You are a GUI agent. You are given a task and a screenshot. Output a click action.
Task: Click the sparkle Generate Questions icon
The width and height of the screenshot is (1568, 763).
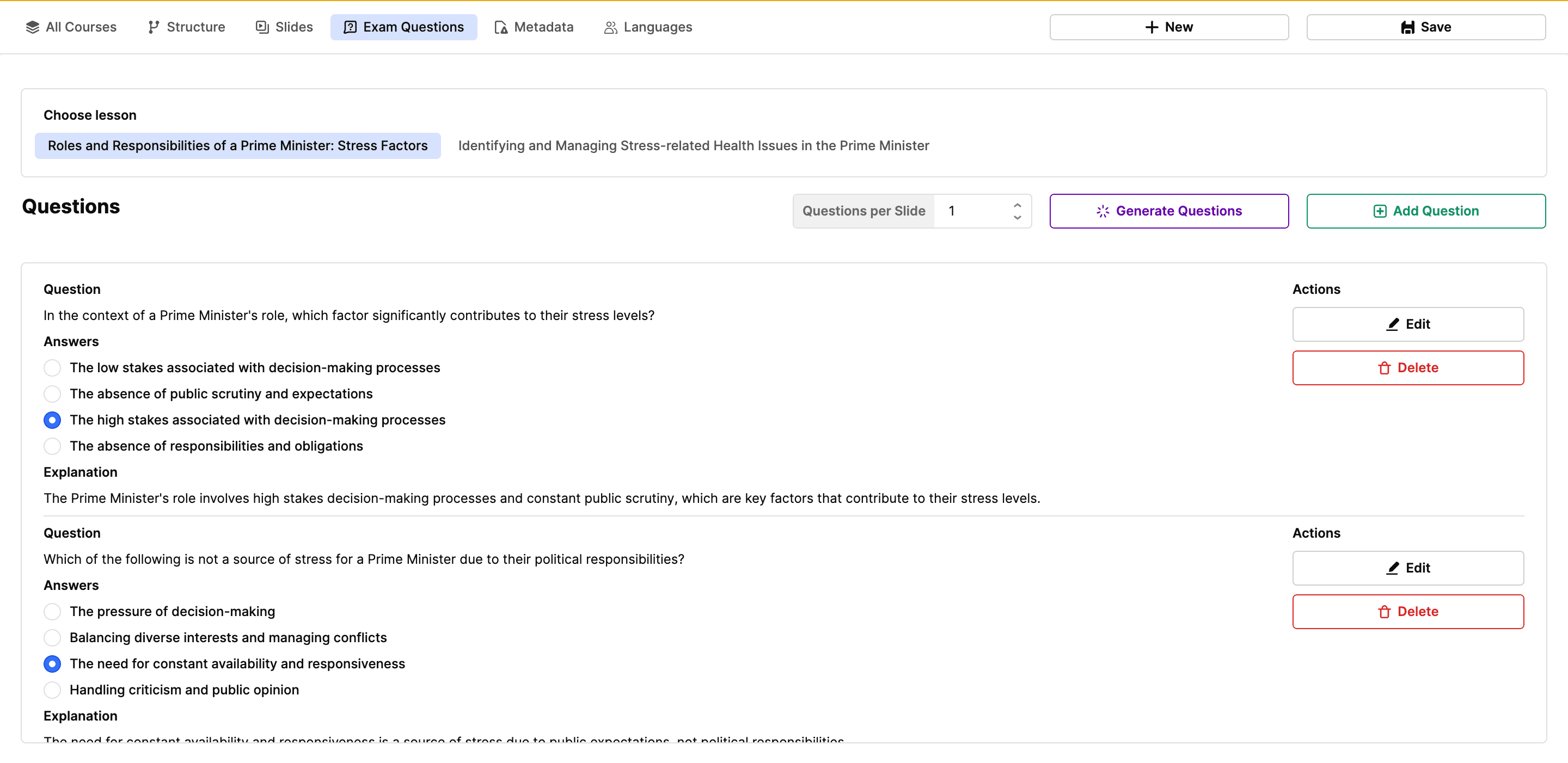[x=1102, y=211]
